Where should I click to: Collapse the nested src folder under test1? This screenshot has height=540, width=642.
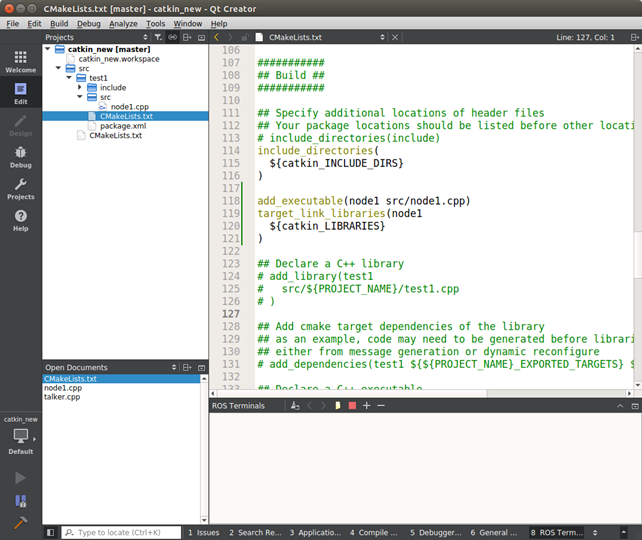80,97
